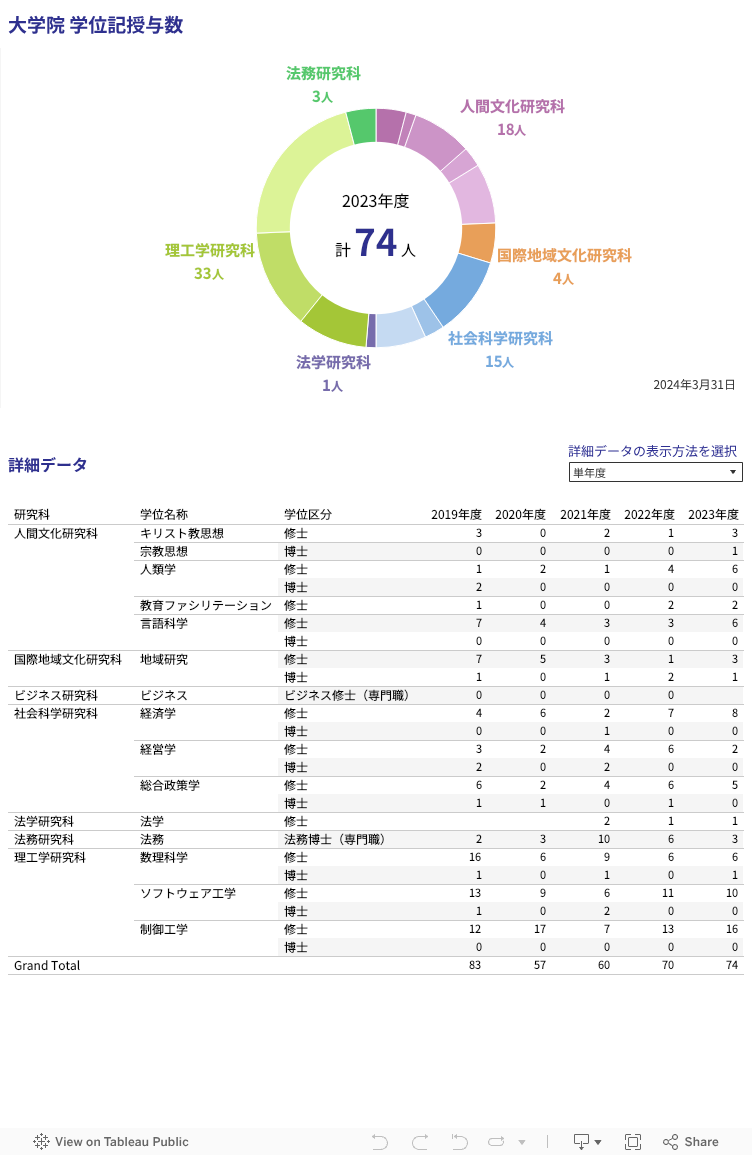Click the 理工学研究科 chart label
The height and width of the screenshot is (1155, 752).
[210, 250]
